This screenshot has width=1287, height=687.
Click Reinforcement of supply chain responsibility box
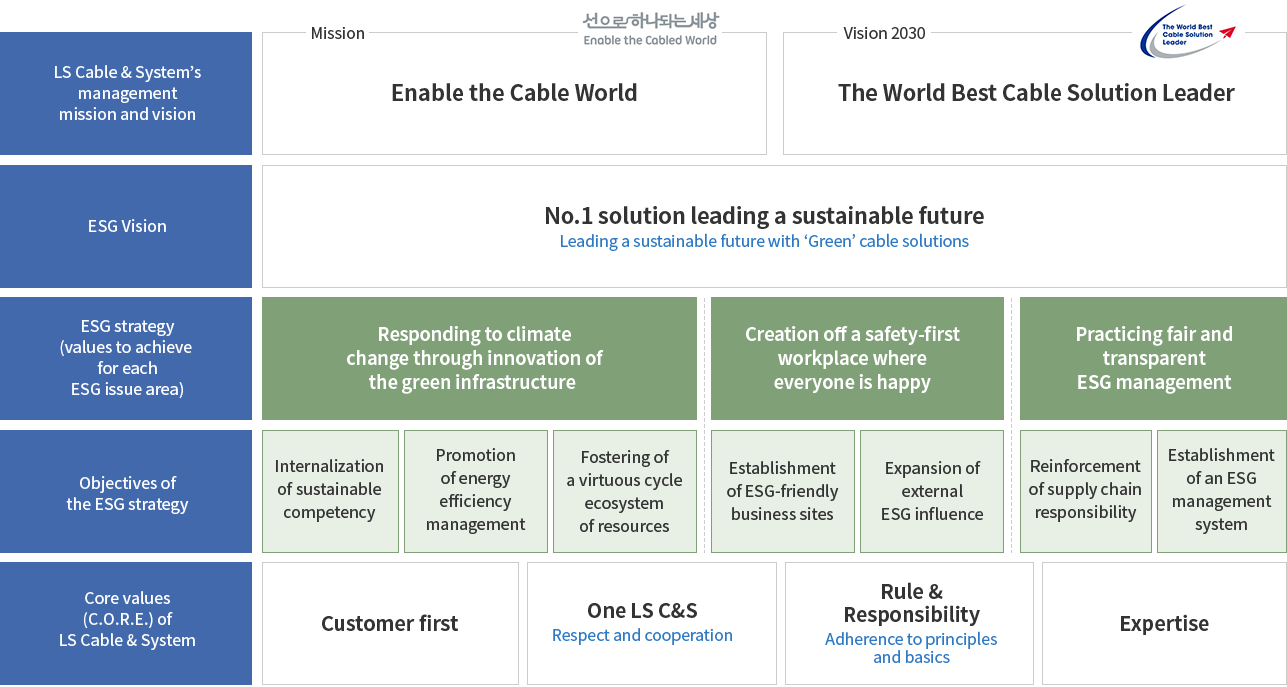(1085, 490)
